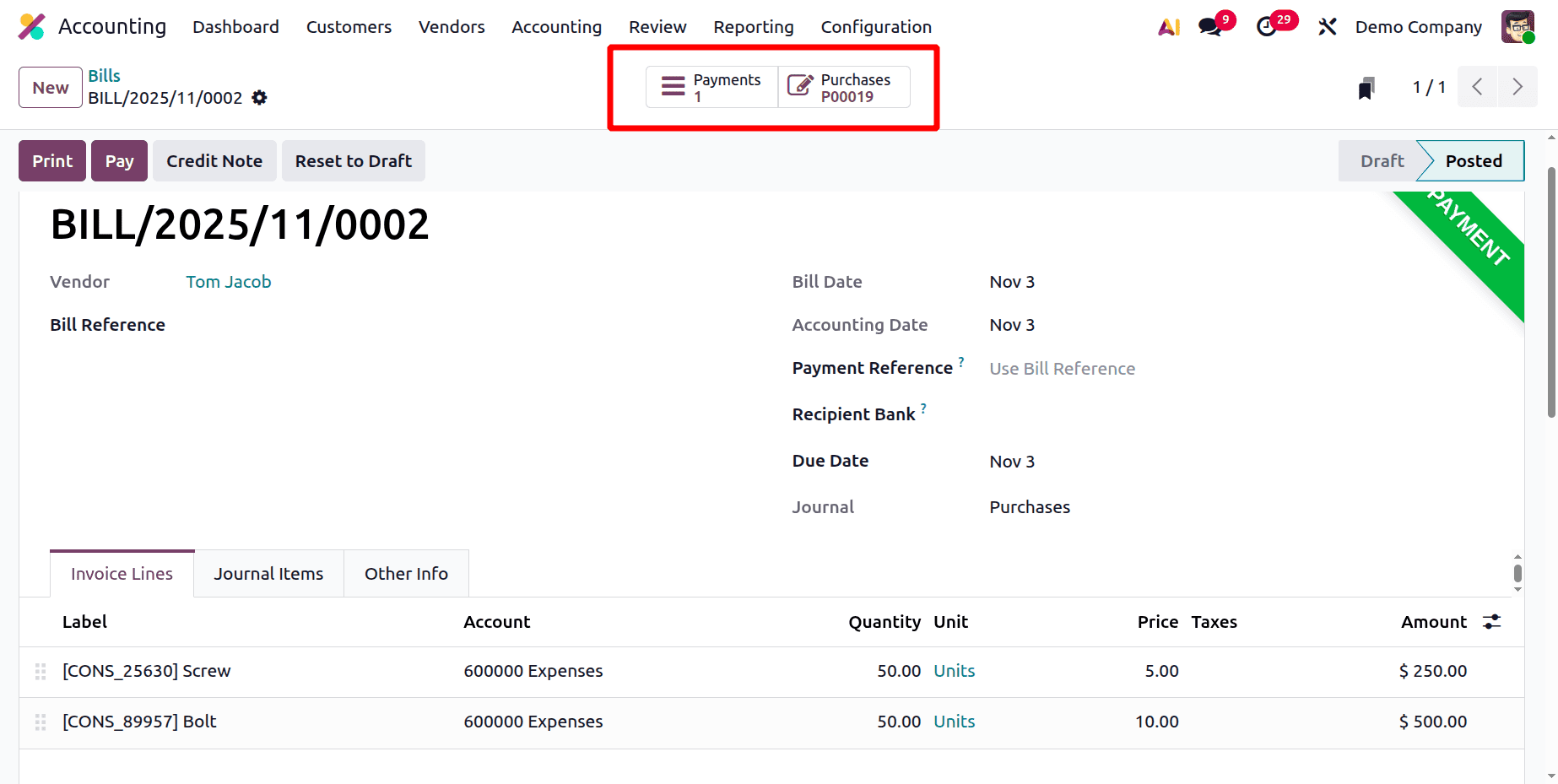The height and width of the screenshot is (784, 1558).
Task: Grab the drag handle on the Screw line
Action: 40,672
